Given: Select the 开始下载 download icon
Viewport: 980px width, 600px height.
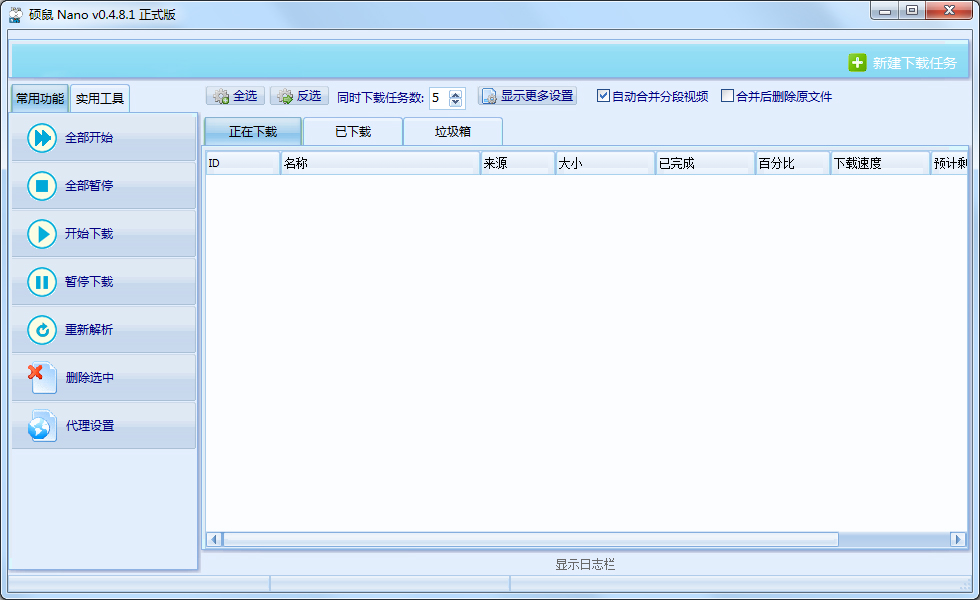Looking at the screenshot, I should [40, 234].
